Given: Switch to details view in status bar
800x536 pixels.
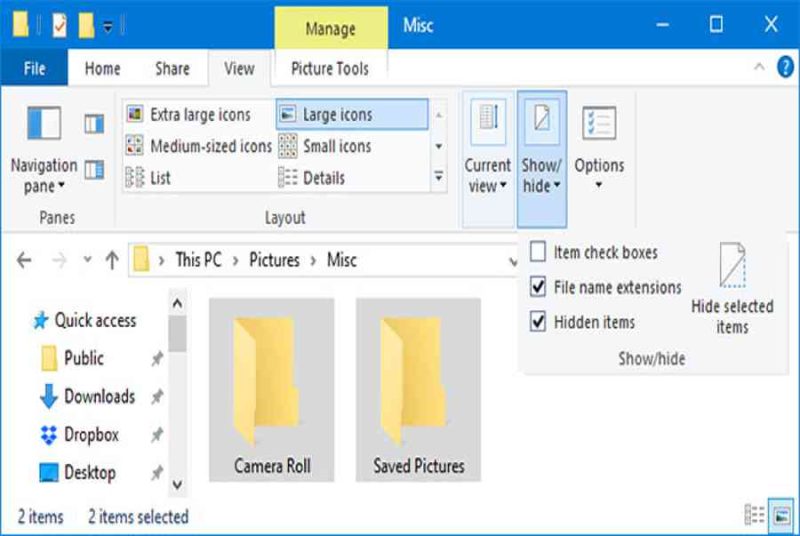Looking at the screenshot, I should pyautogui.click(x=755, y=516).
